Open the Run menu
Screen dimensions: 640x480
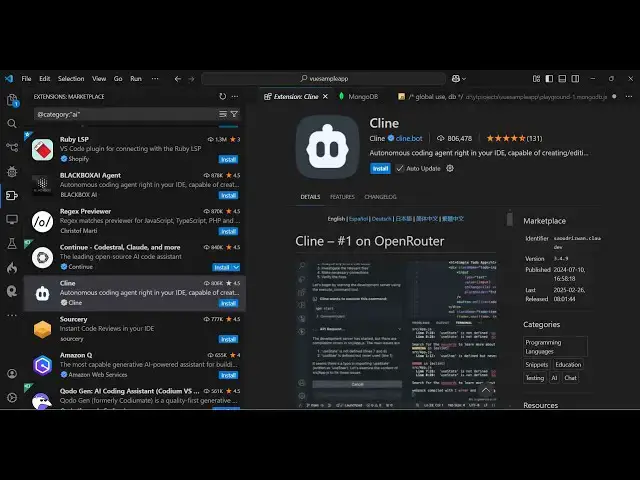[x=136, y=79]
